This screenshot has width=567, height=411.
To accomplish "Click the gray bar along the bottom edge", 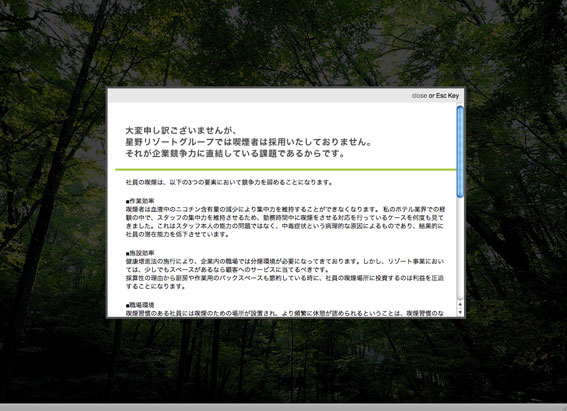I will click(284, 407).
